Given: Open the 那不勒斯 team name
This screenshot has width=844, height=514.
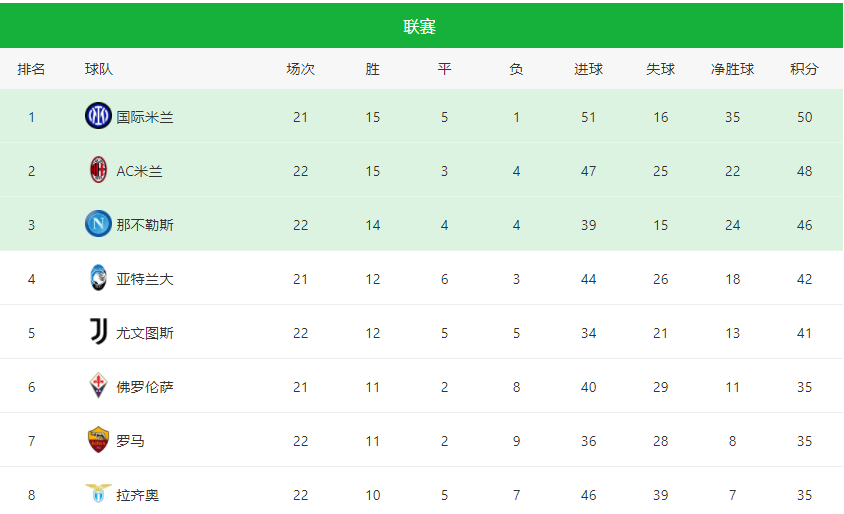Looking at the screenshot, I should coord(145,225).
